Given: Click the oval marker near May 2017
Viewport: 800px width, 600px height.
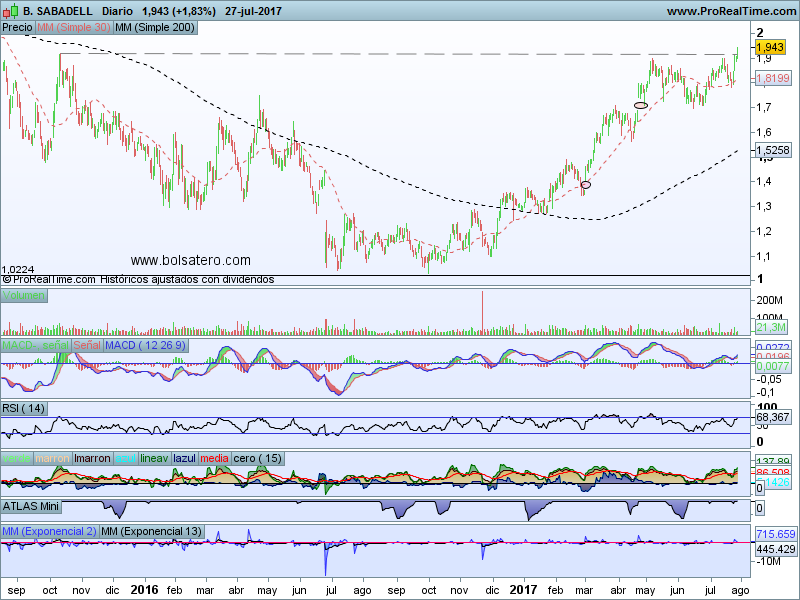Looking at the screenshot, I should [641, 104].
